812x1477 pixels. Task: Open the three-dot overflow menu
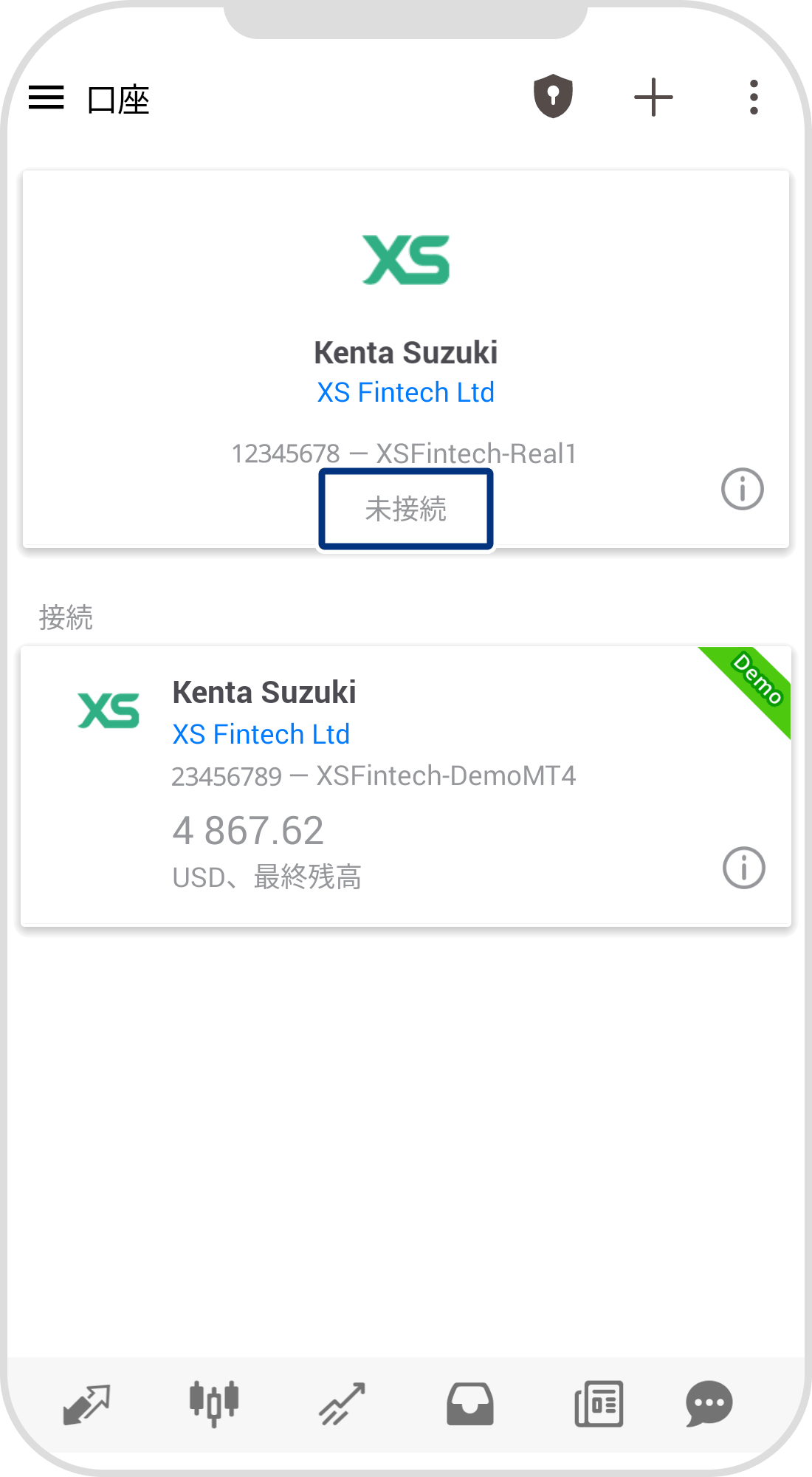[x=754, y=96]
